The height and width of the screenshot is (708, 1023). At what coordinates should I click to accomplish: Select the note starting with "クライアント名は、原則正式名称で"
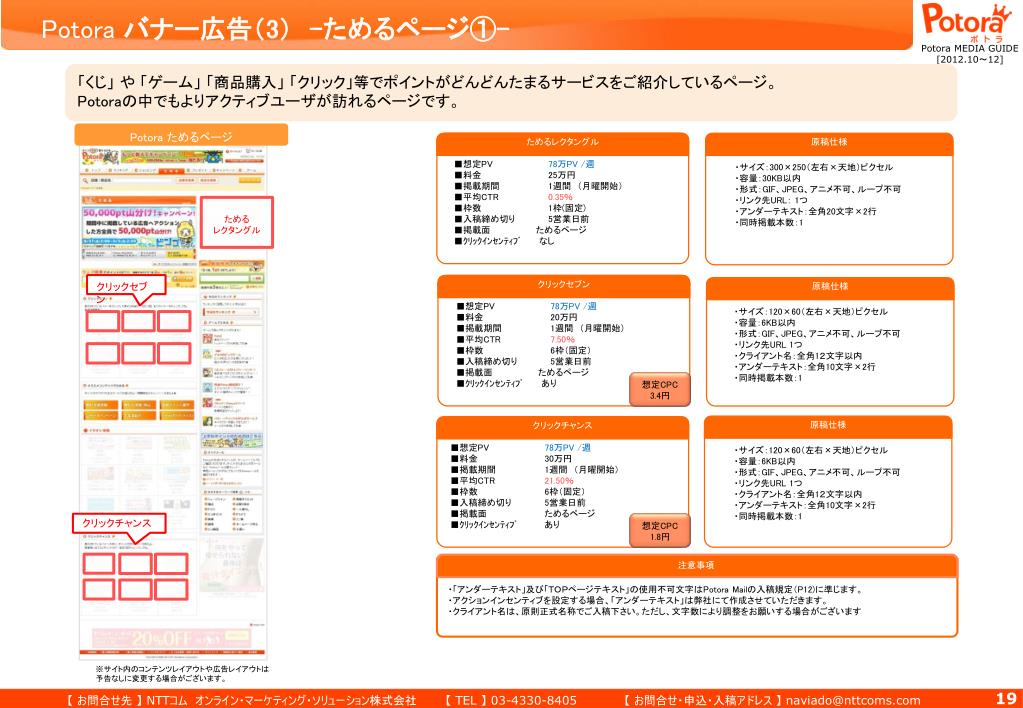point(654,612)
